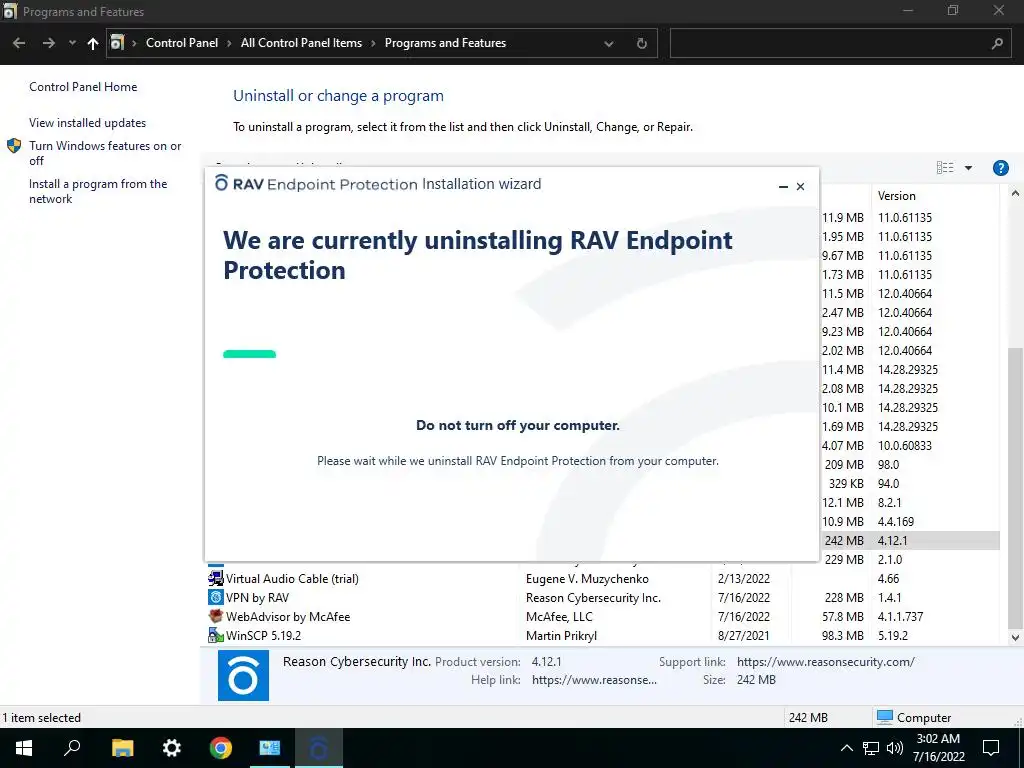The height and width of the screenshot is (768, 1024).
Task: Expand address bar history dropdown
Action: click(x=609, y=44)
